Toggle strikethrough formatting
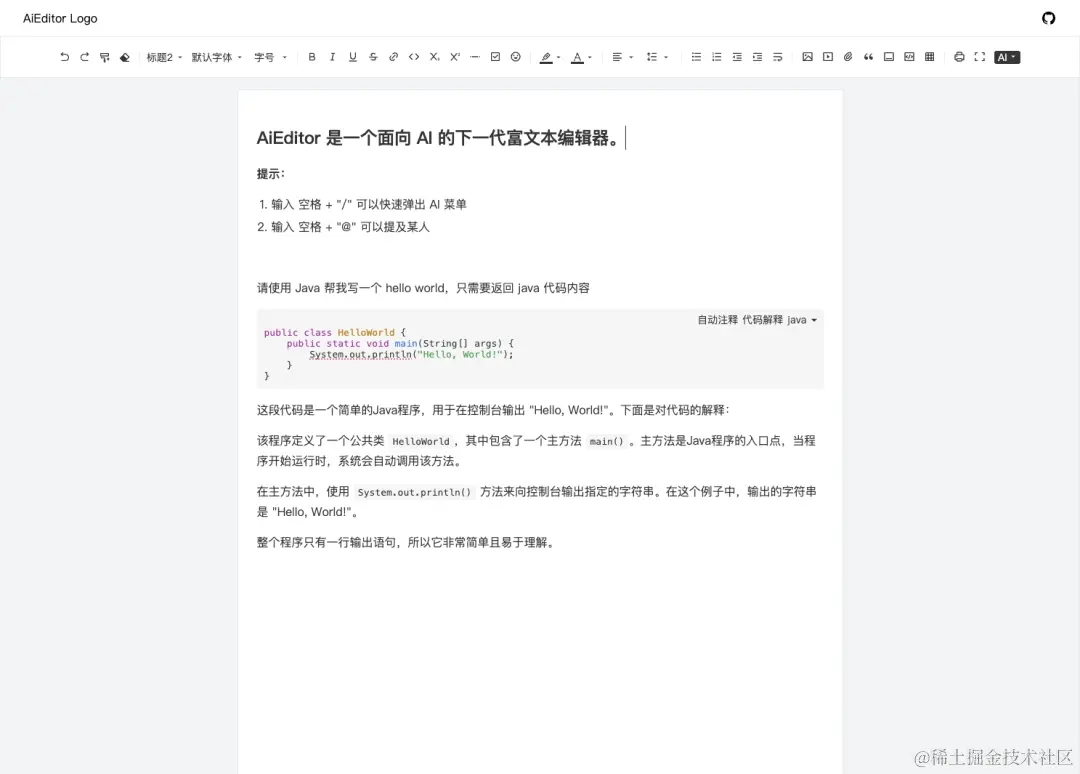Image resolution: width=1080 pixels, height=774 pixels. 373,57
